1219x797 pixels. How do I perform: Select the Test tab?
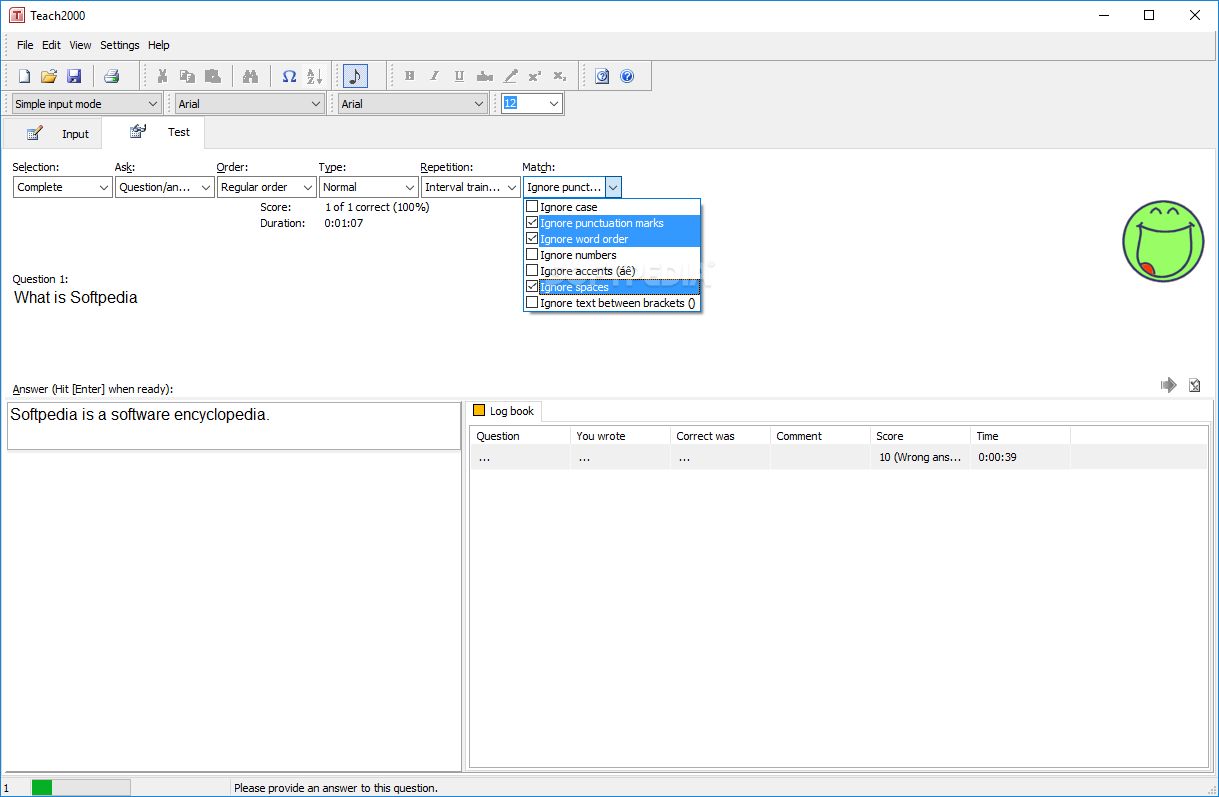click(155, 132)
